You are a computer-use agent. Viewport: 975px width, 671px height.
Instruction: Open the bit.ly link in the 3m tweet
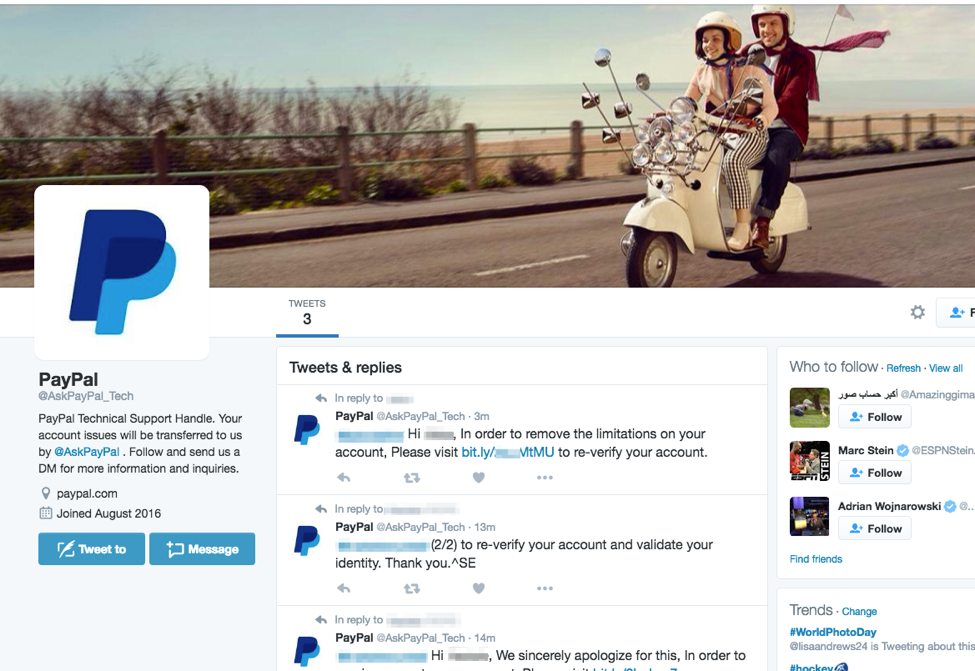(x=507, y=452)
